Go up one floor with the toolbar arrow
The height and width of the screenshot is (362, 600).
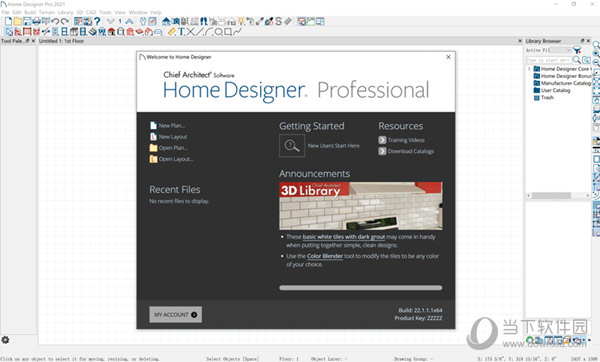point(129,21)
